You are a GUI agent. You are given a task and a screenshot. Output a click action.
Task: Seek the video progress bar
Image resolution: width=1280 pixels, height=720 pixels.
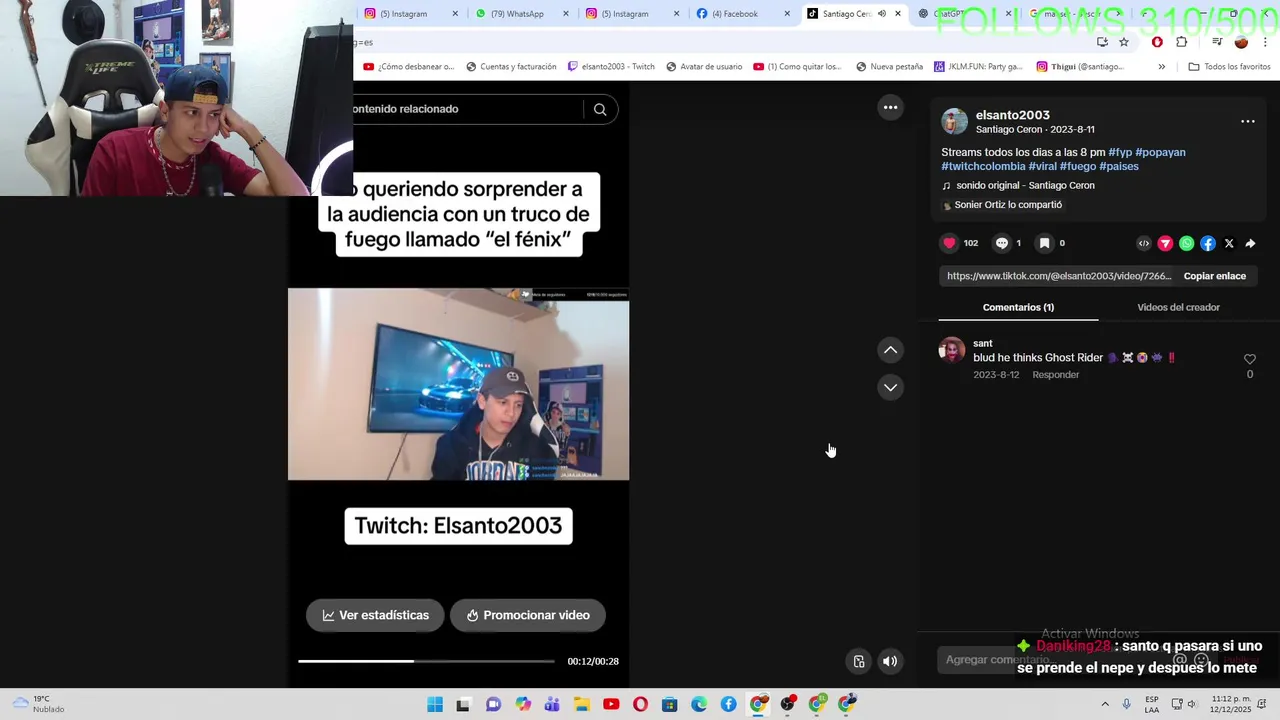pyautogui.click(x=426, y=661)
